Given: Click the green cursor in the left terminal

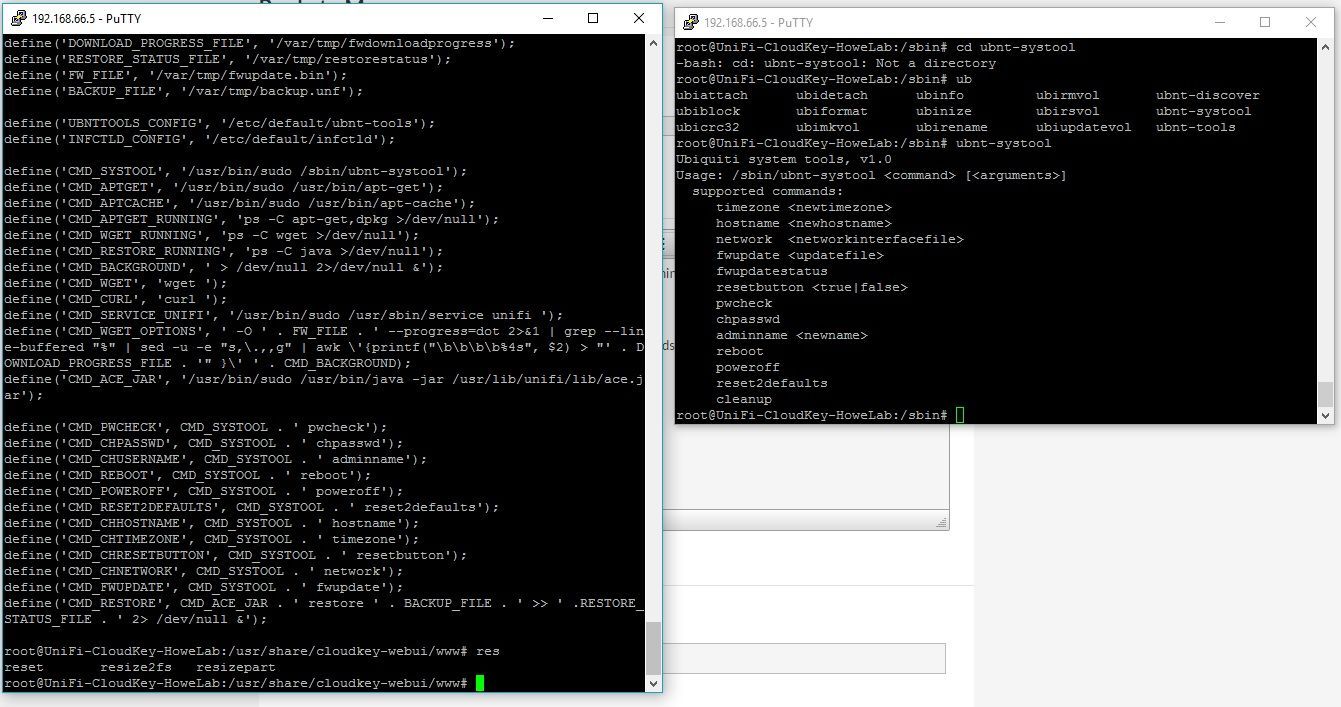Looking at the screenshot, I should click(x=480, y=683).
